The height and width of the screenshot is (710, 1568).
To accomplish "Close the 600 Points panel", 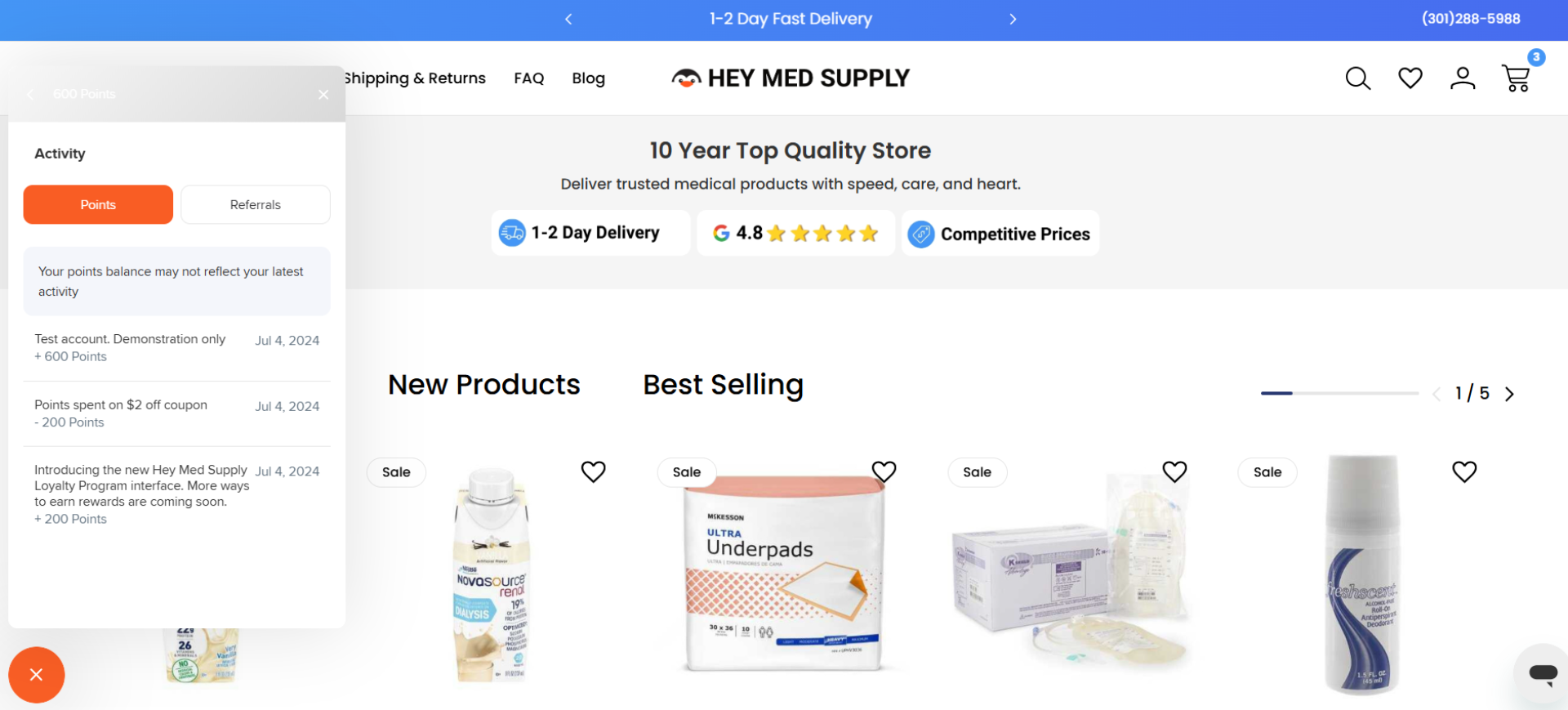I will click(x=323, y=95).
